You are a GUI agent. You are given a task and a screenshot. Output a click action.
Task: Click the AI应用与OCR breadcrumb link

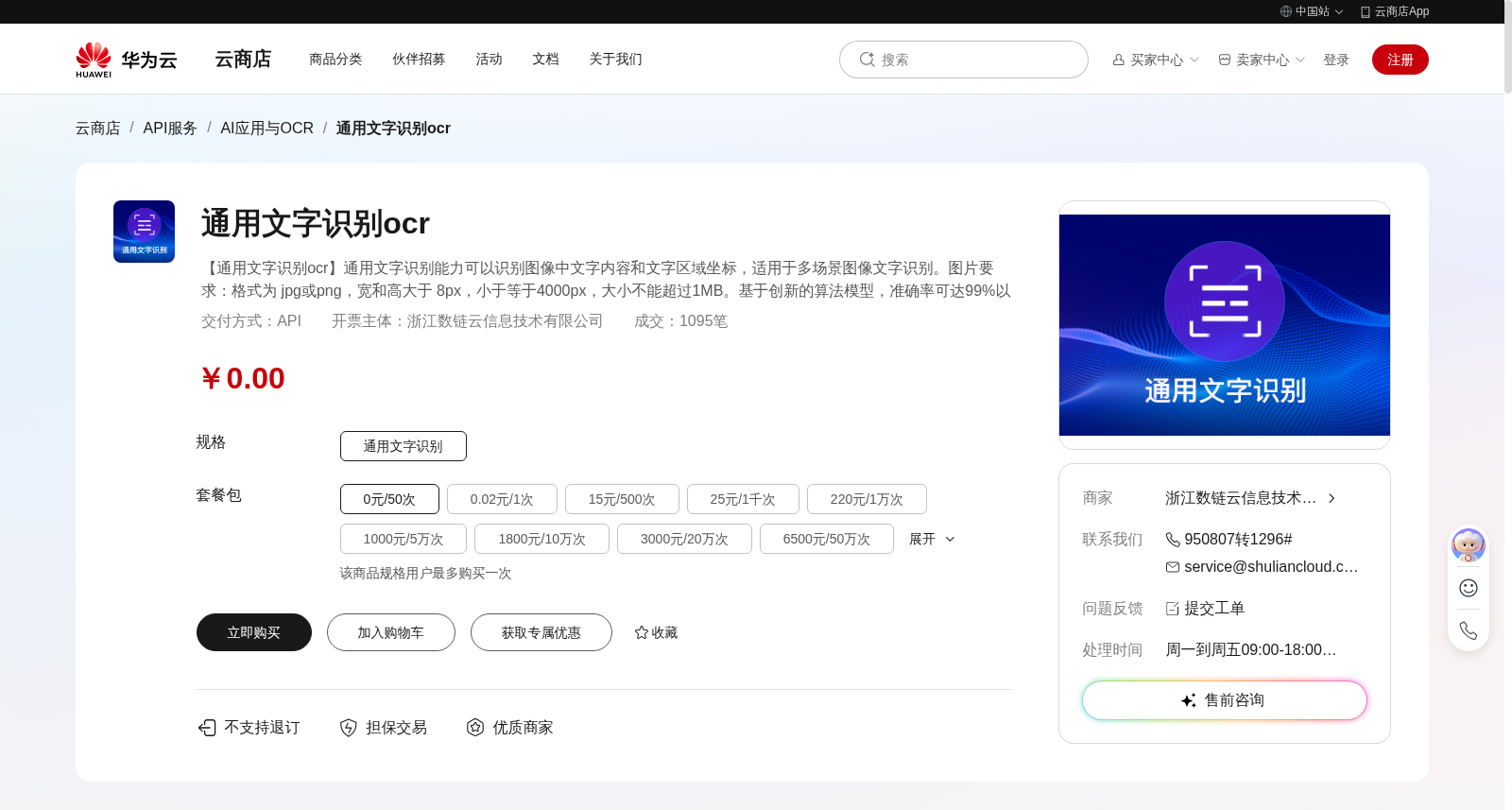click(266, 128)
